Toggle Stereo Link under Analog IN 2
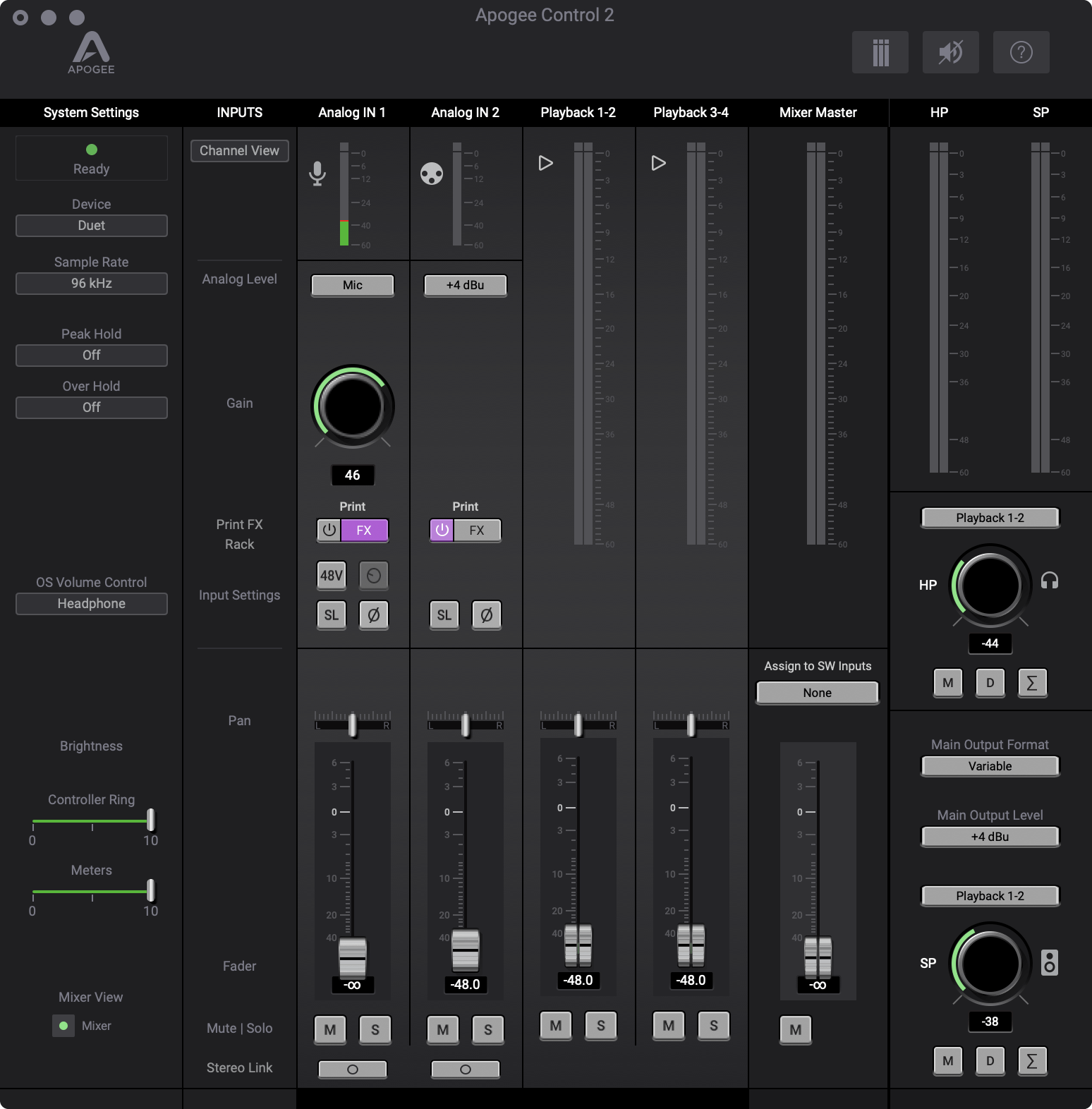1092x1109 pixels. point(466,1069)
